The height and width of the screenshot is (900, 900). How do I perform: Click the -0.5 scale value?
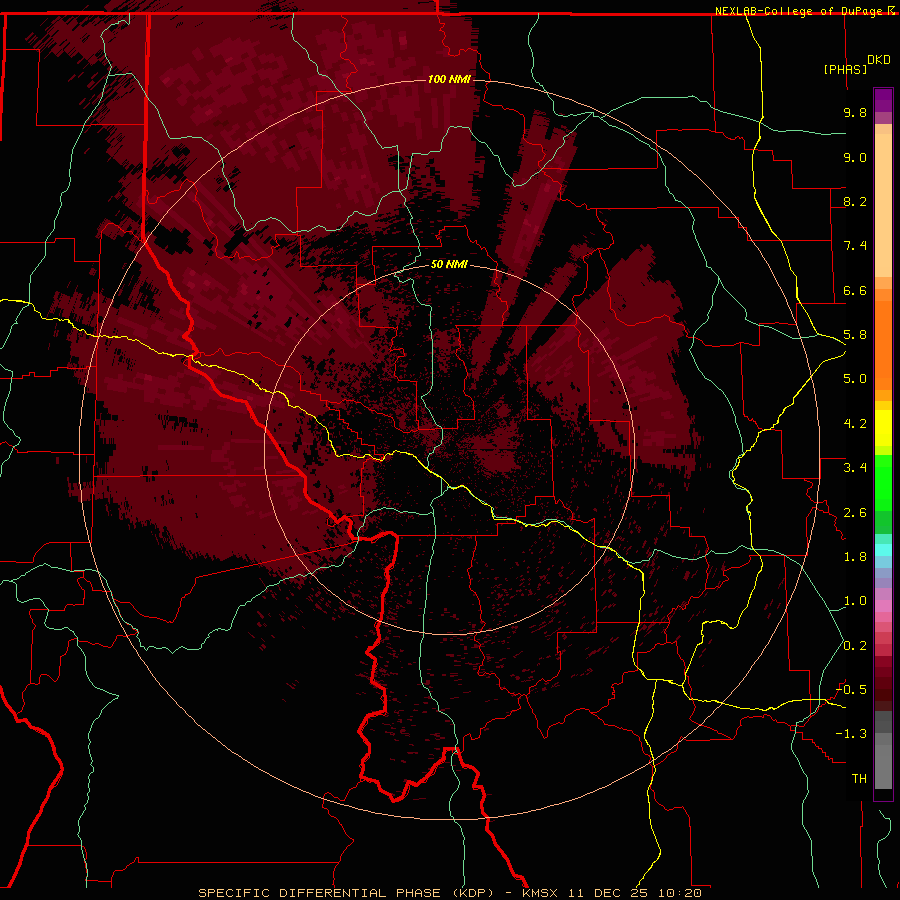tap(851, 690)
